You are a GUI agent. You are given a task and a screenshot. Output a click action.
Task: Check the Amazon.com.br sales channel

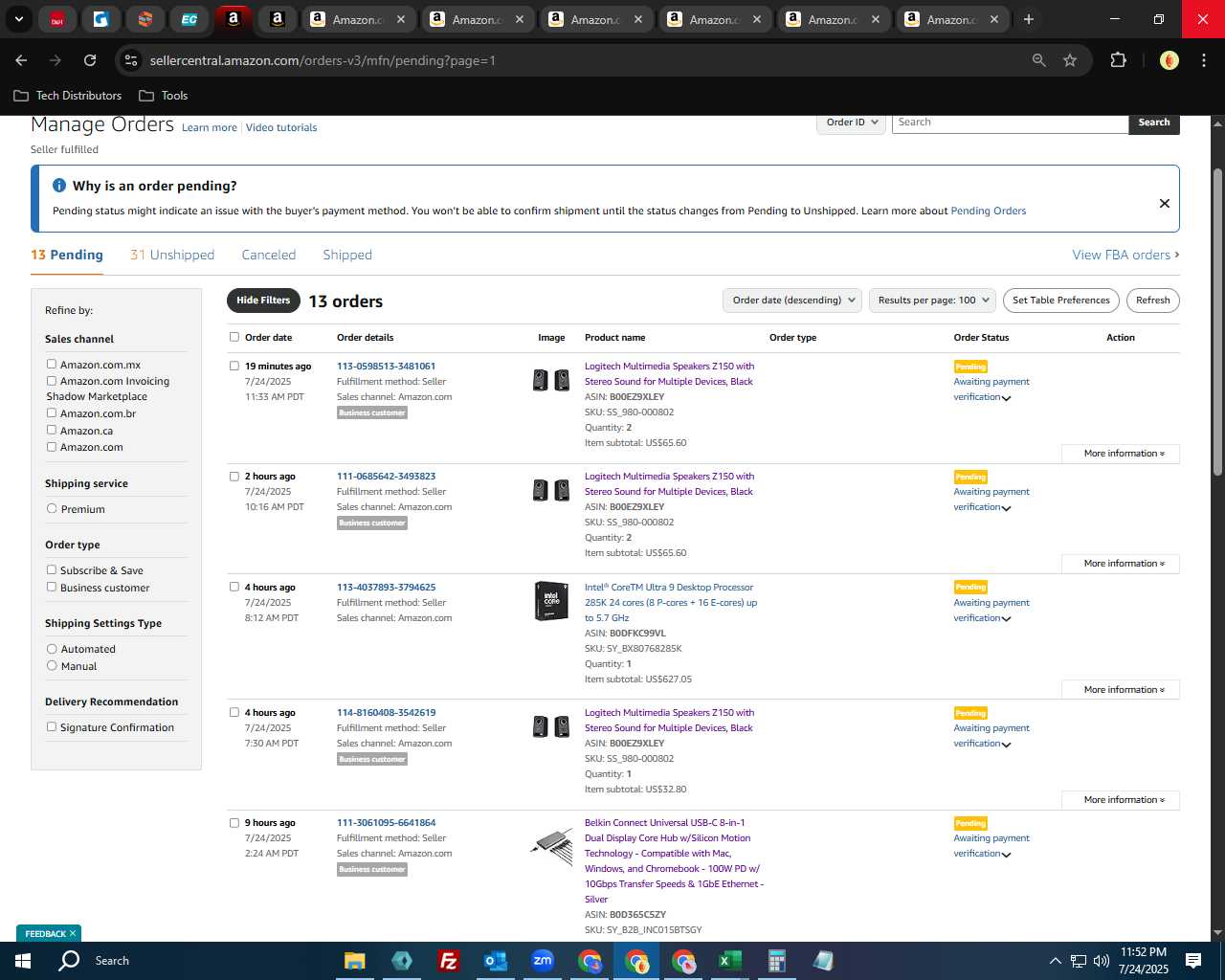[x=52, y=412]
